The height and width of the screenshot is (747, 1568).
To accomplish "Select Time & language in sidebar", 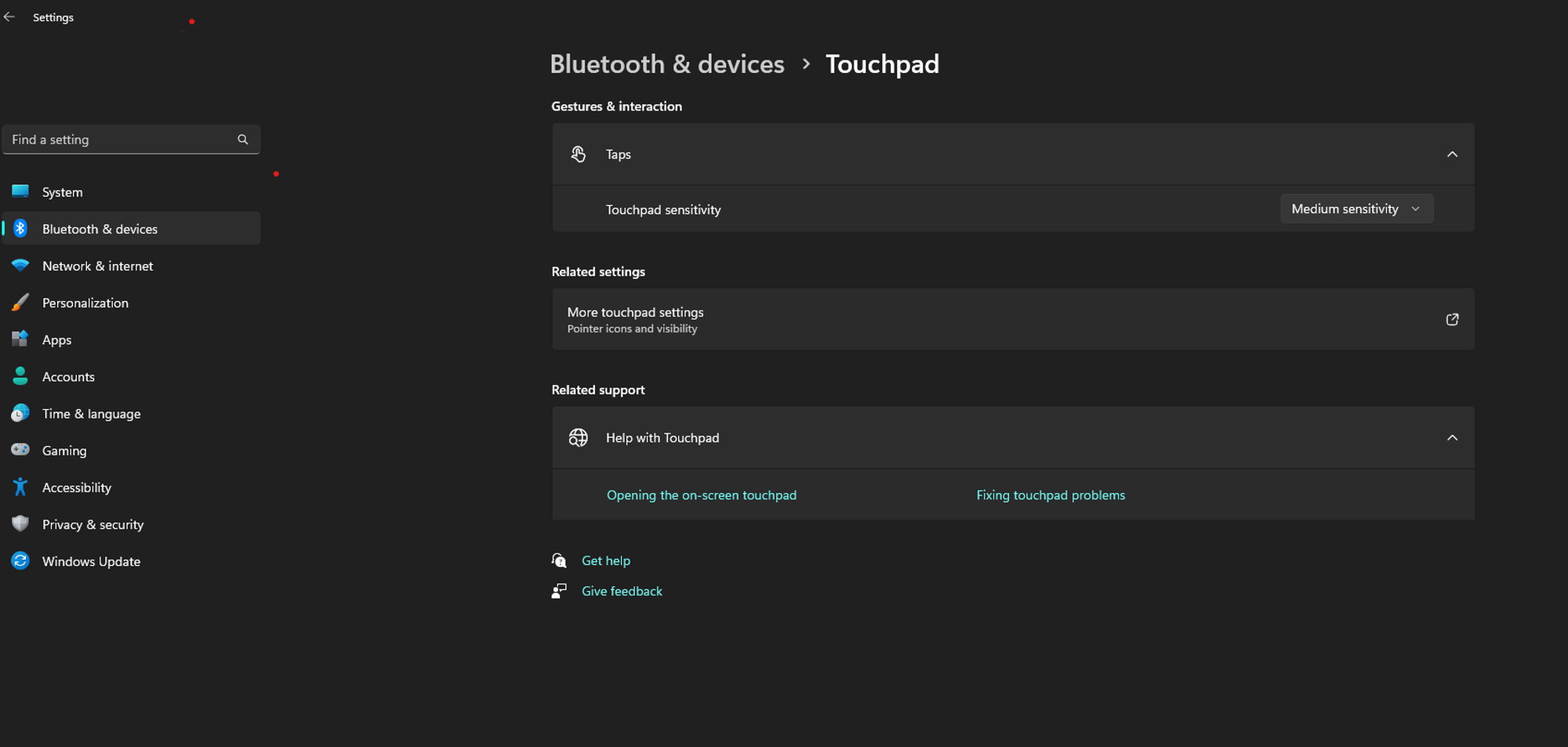I will (91, 414).
